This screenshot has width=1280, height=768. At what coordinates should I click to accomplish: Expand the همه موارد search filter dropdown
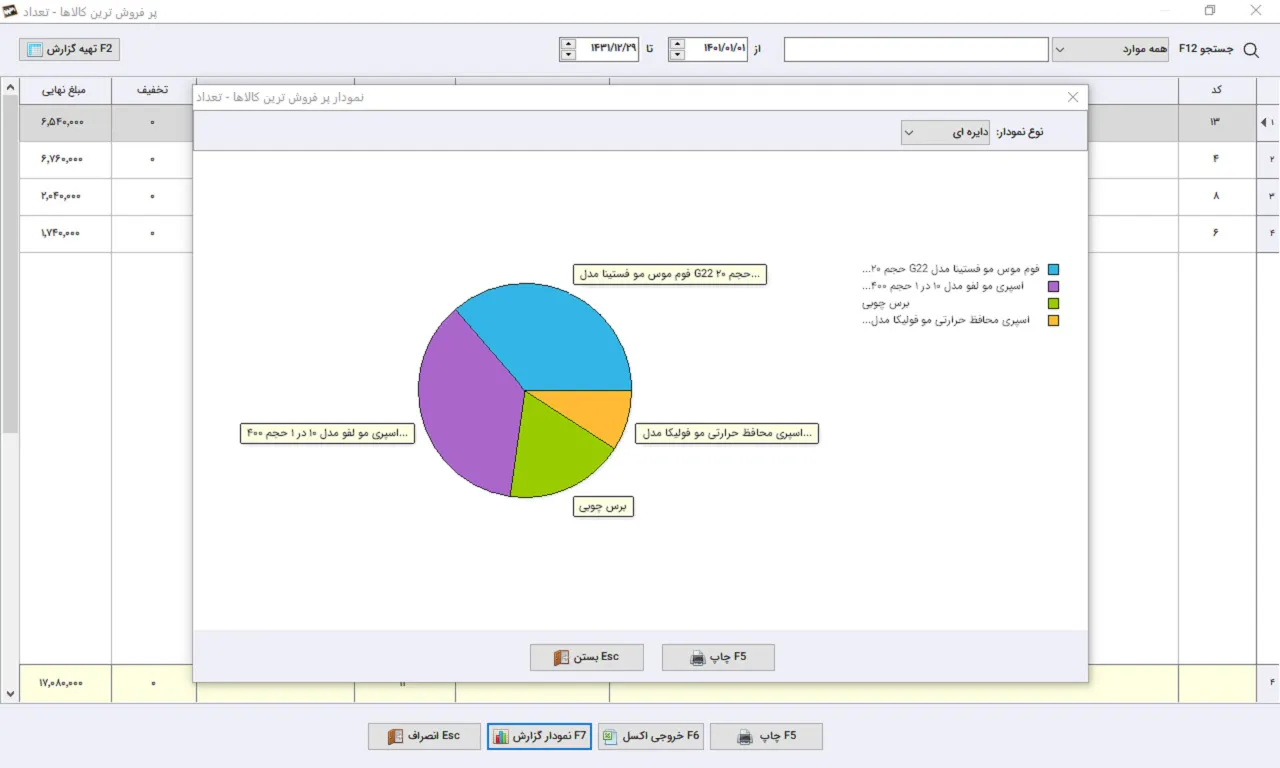click(x=1110, y=49)
